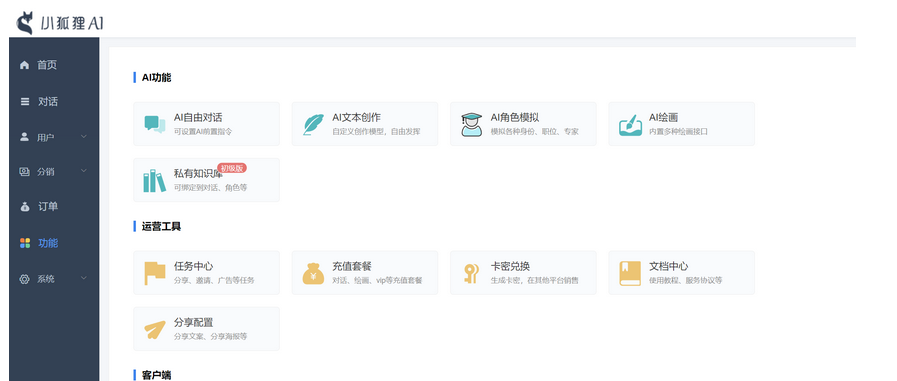Click the distribution icon beside 分销

coord(24,171)
